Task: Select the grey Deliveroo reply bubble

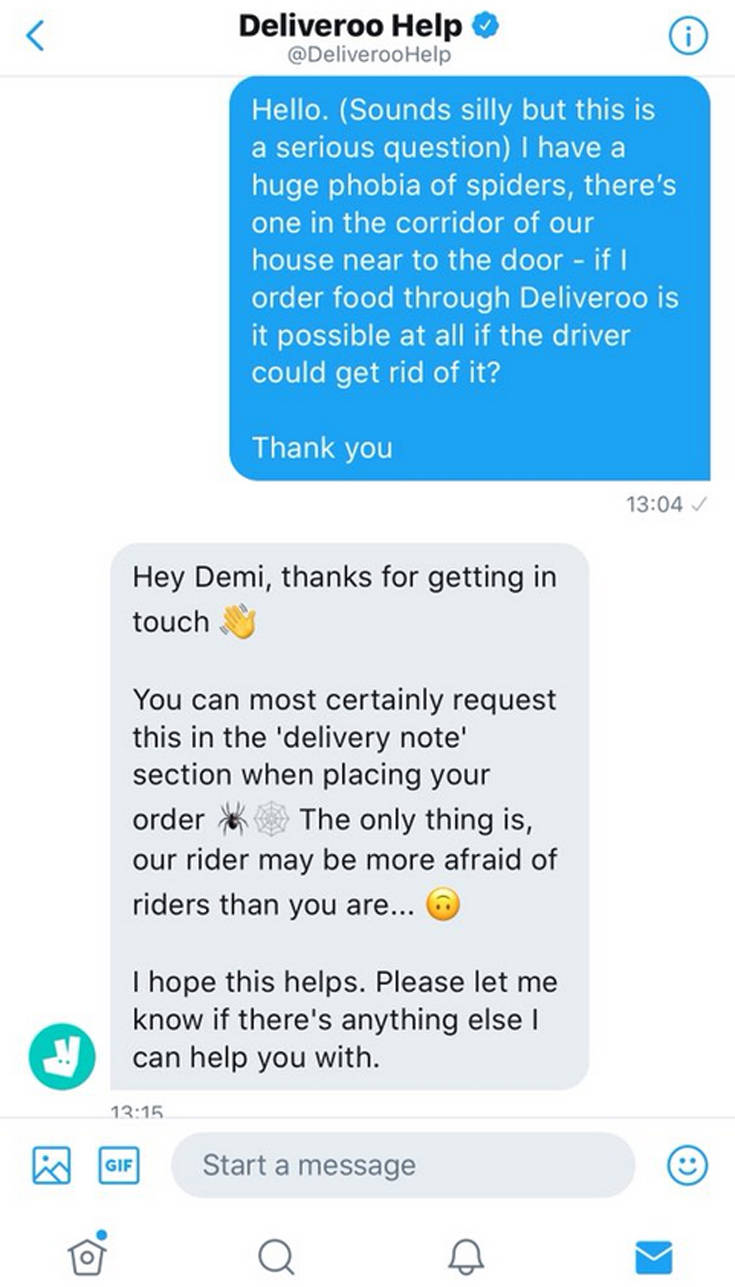Action: click(x=349, y=816)
